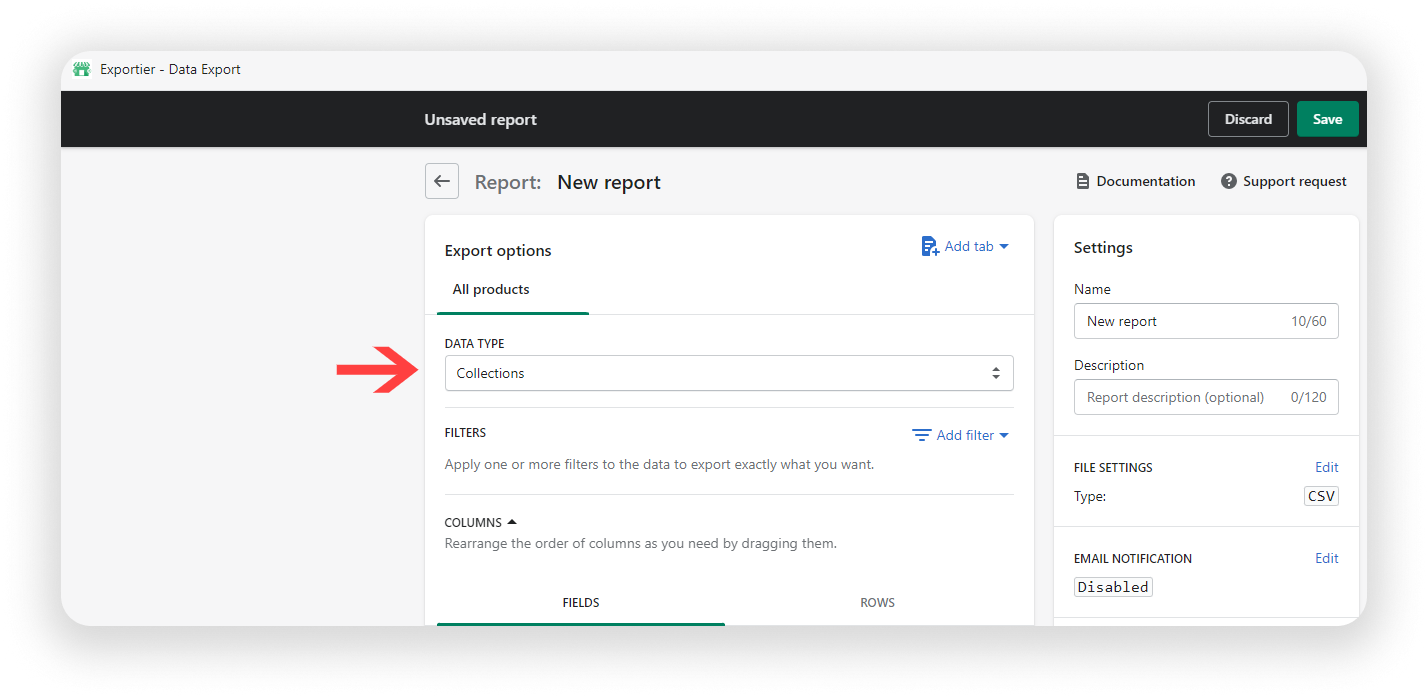Screen dimensions: 1428x697
Task: Open the Add filter dropdown
Action: (x=965, y=435)
